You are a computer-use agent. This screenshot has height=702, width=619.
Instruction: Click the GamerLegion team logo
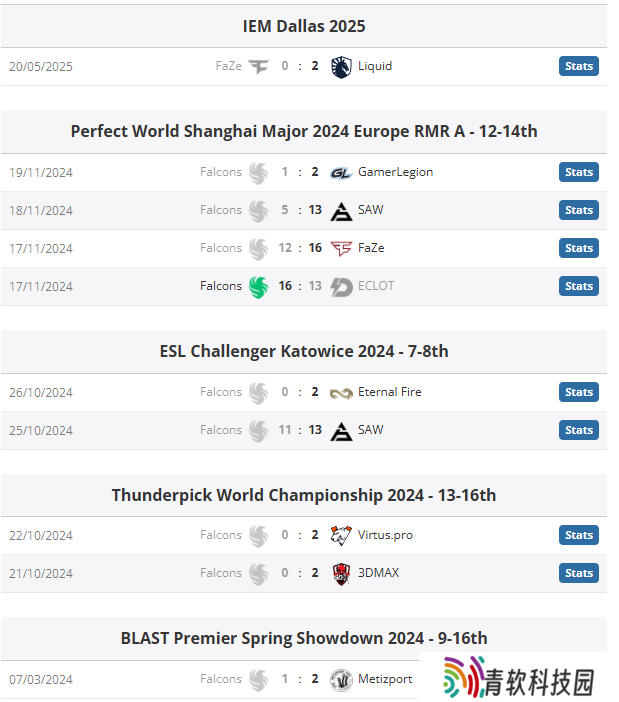click(341, 173)
